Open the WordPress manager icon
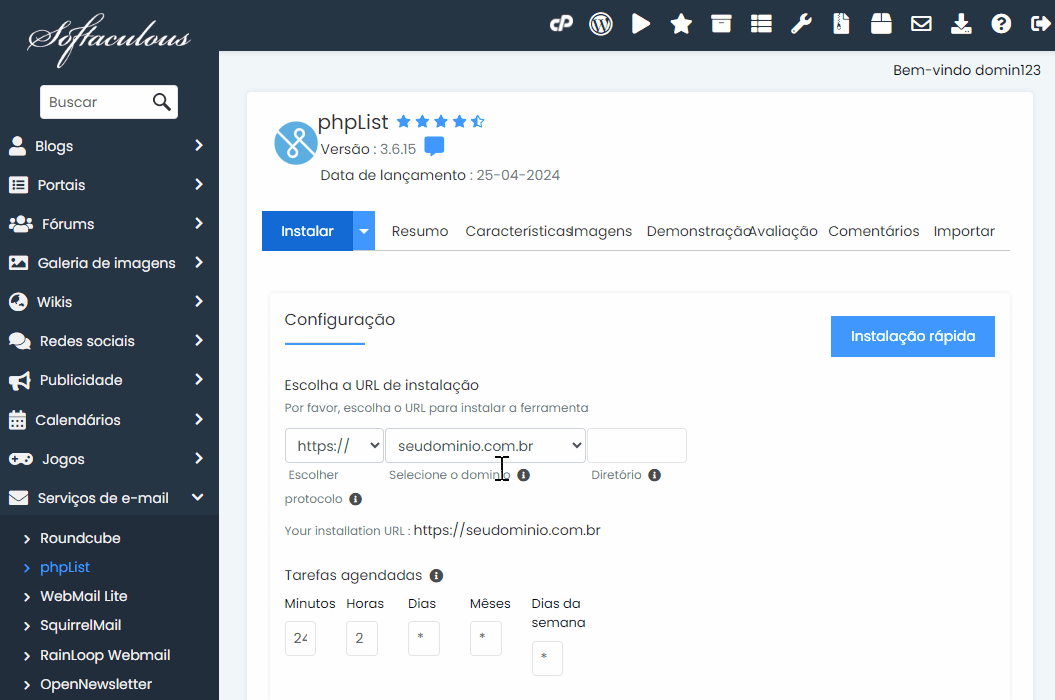 pos(601,24)
